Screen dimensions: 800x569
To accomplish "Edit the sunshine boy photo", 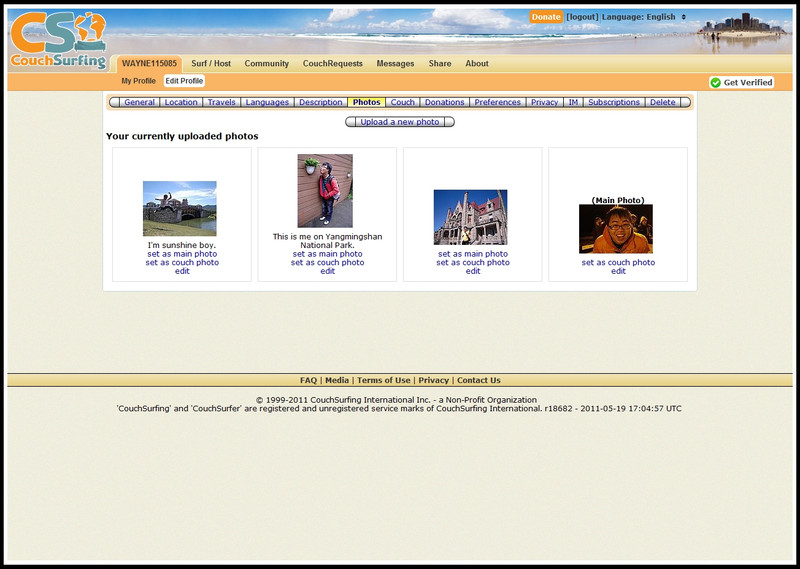I will (182, 271).
